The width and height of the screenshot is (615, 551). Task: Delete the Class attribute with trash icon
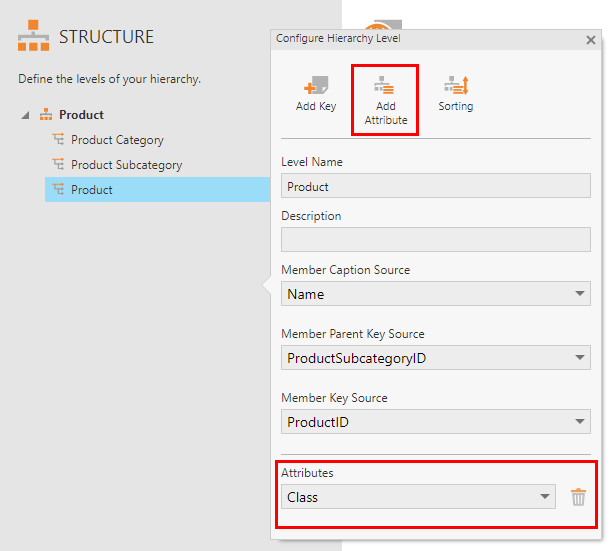click(578, 497)
